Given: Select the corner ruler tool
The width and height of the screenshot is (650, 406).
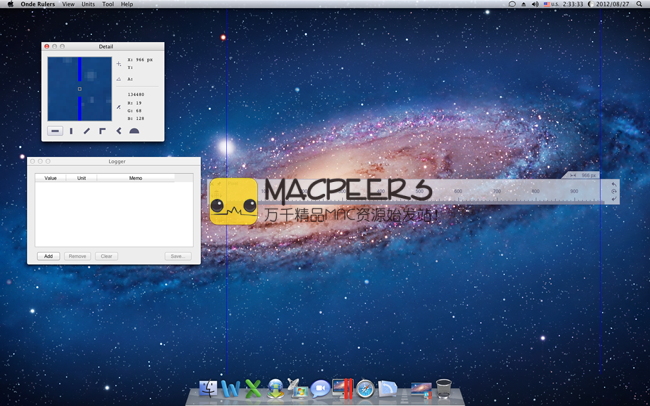Looking at the screenshot, I should click(102, 131).
